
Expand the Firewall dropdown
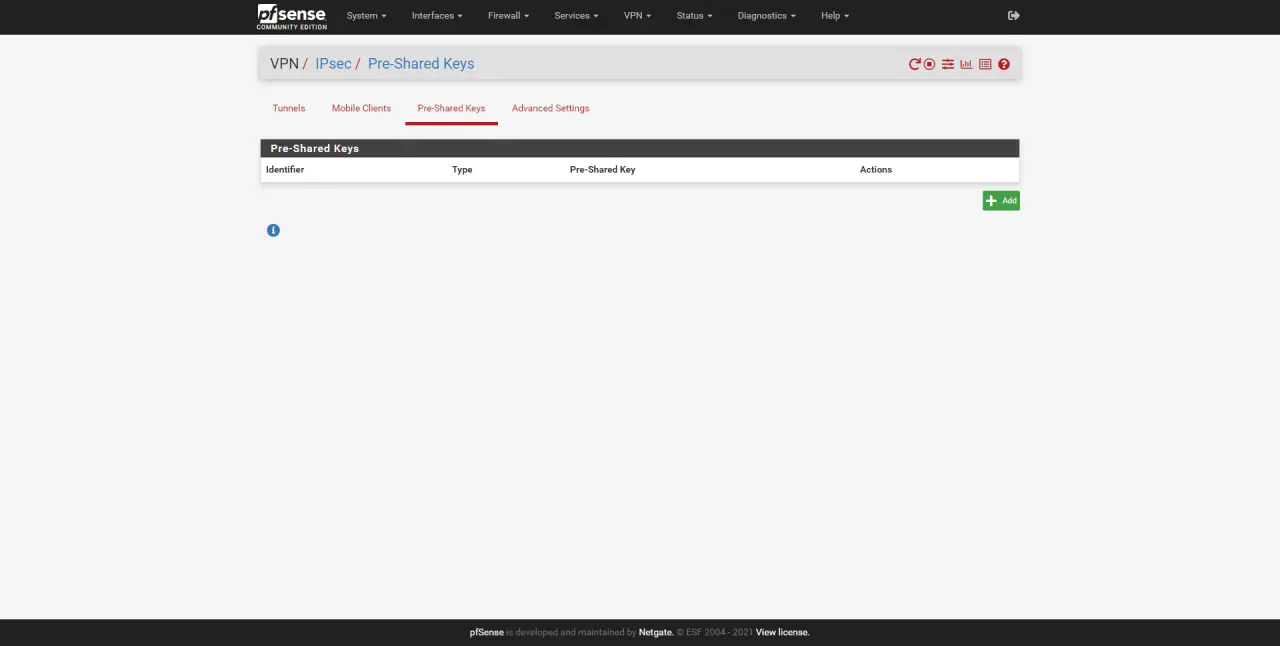(508, 16)
